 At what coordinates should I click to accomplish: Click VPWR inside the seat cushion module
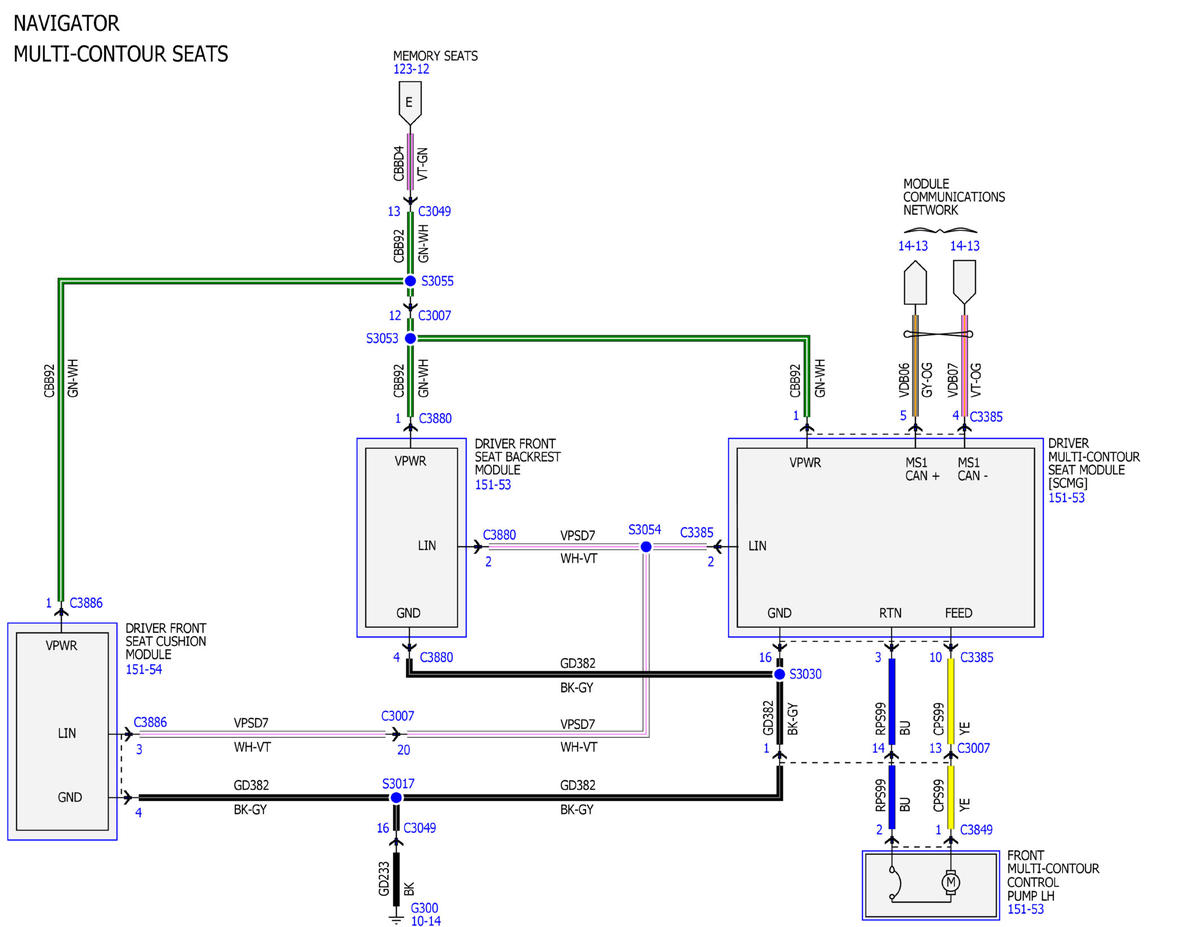pos(62,646)
